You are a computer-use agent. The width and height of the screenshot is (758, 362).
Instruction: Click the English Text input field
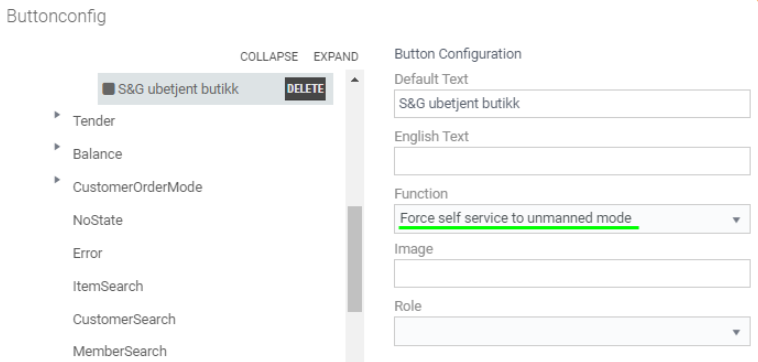tap(572, 161)
